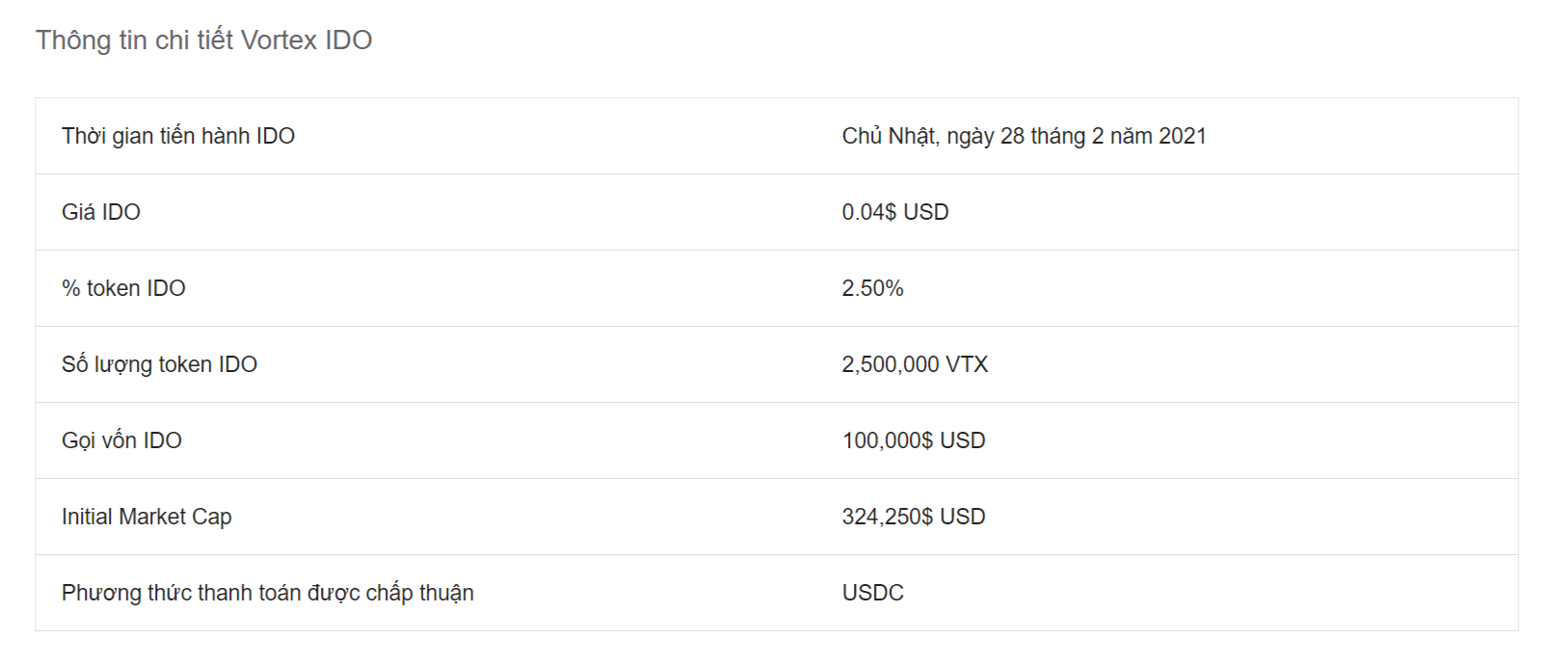Click the Phương thức thanh toán được chấp thuận label
Image resolution: width=1568 pixels, height=666 pixels.
pyautogui.click(x=267, y=593)
